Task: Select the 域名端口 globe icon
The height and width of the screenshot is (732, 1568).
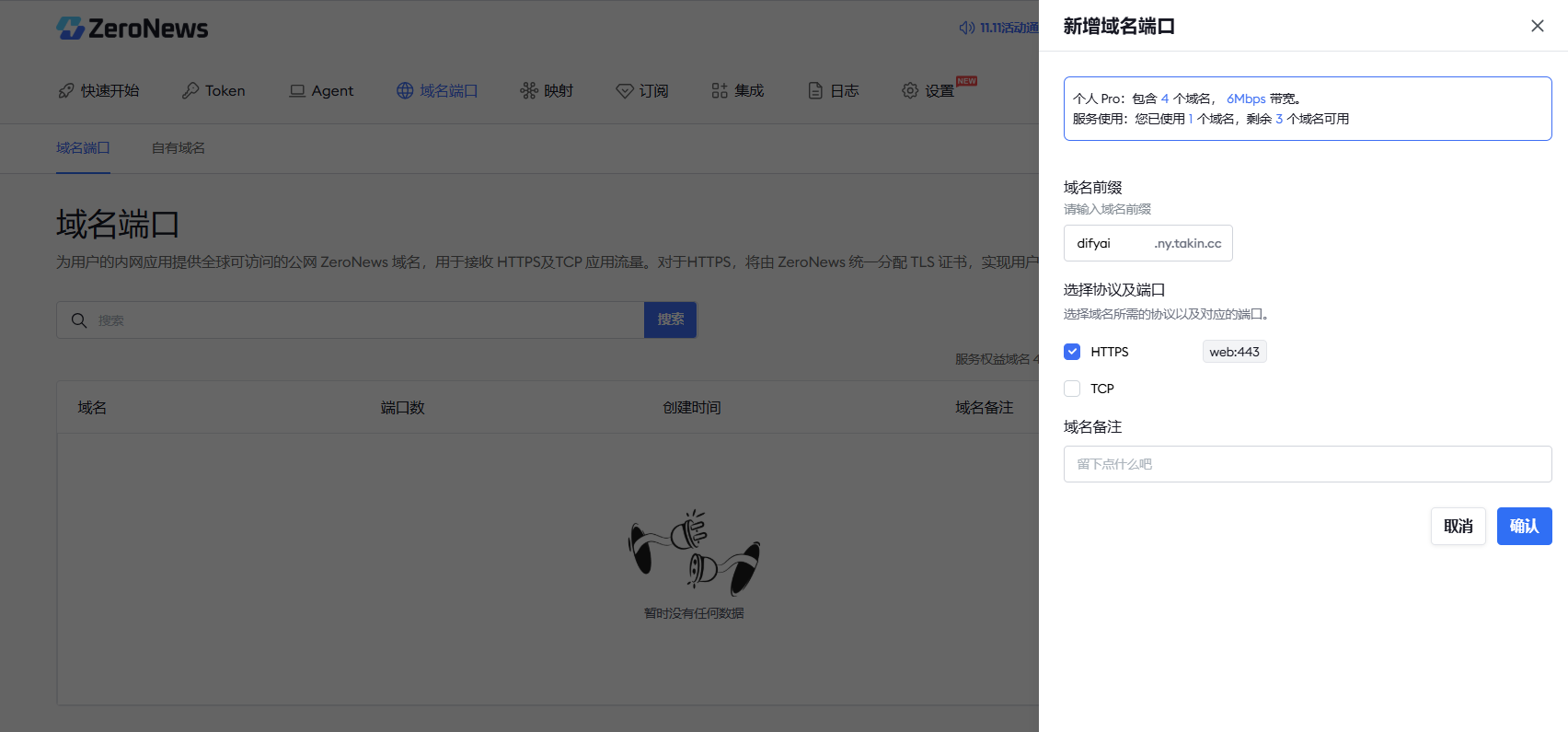Action: pos(405,90)
